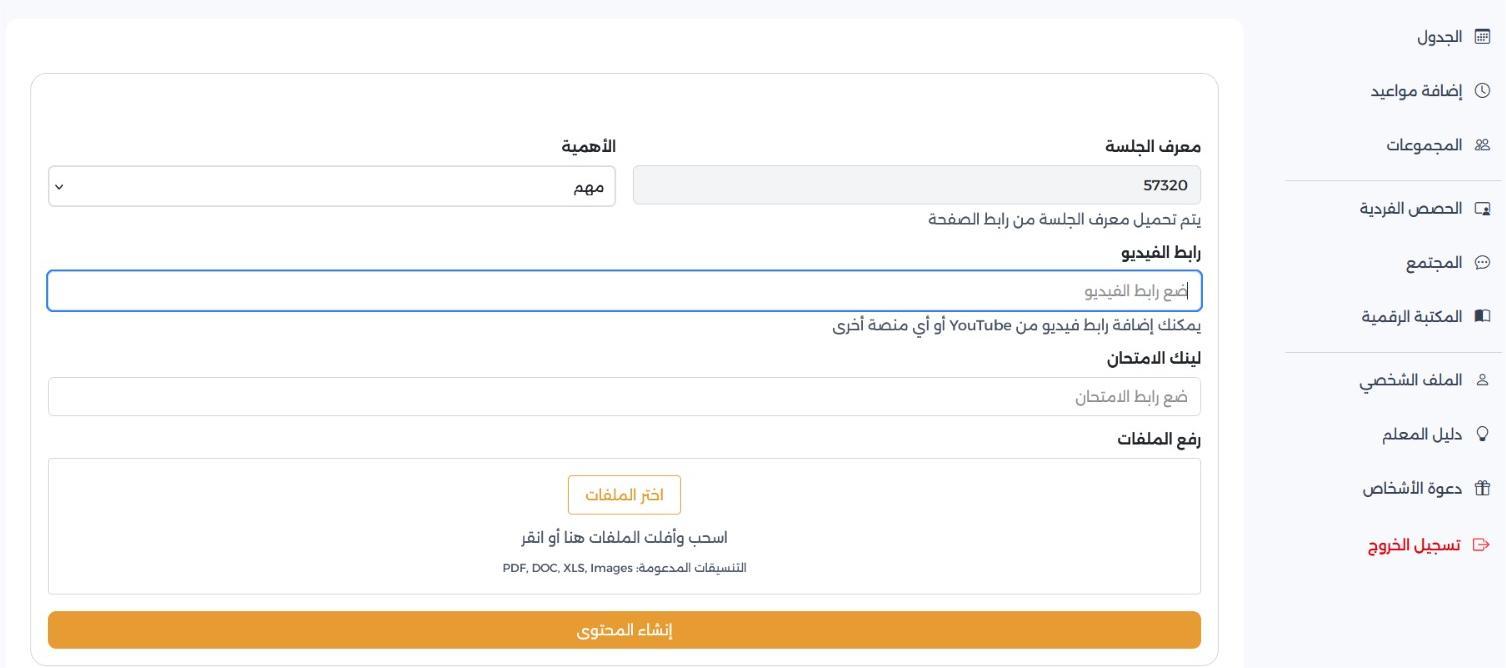
Task: Focus the رابط الفيديو input field
Action: (x=624, y=291)
